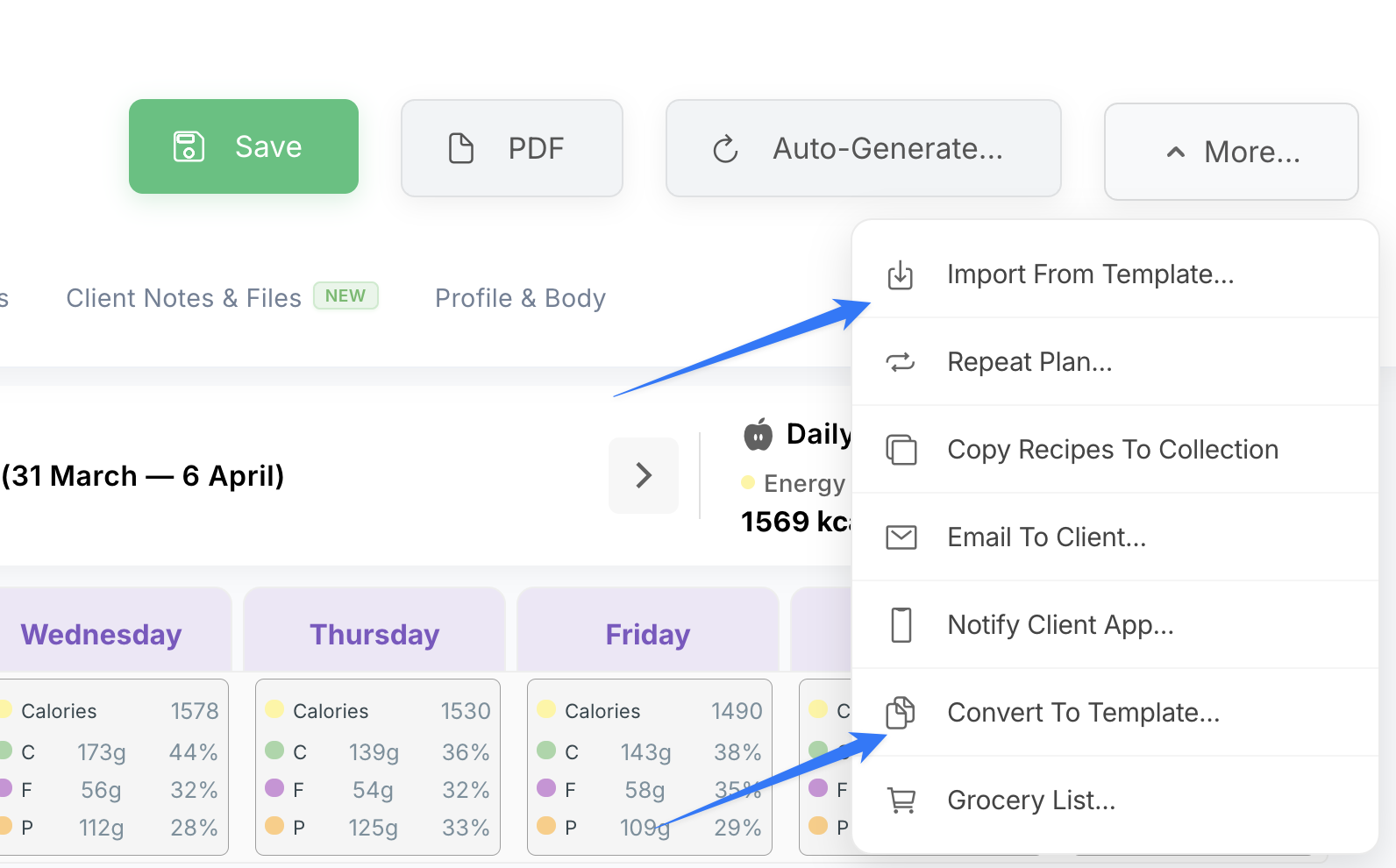This screenshot has width=1396, height=868.
Task: Click Friday's Calories value 1490
Action: click(737, 711)
